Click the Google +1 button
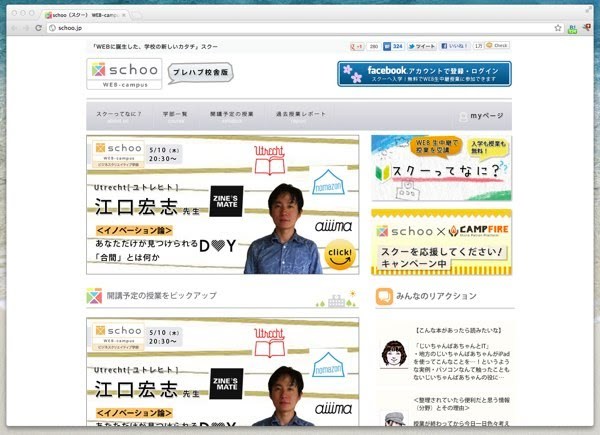Screen dimensions: 600x435 [358, 46]
